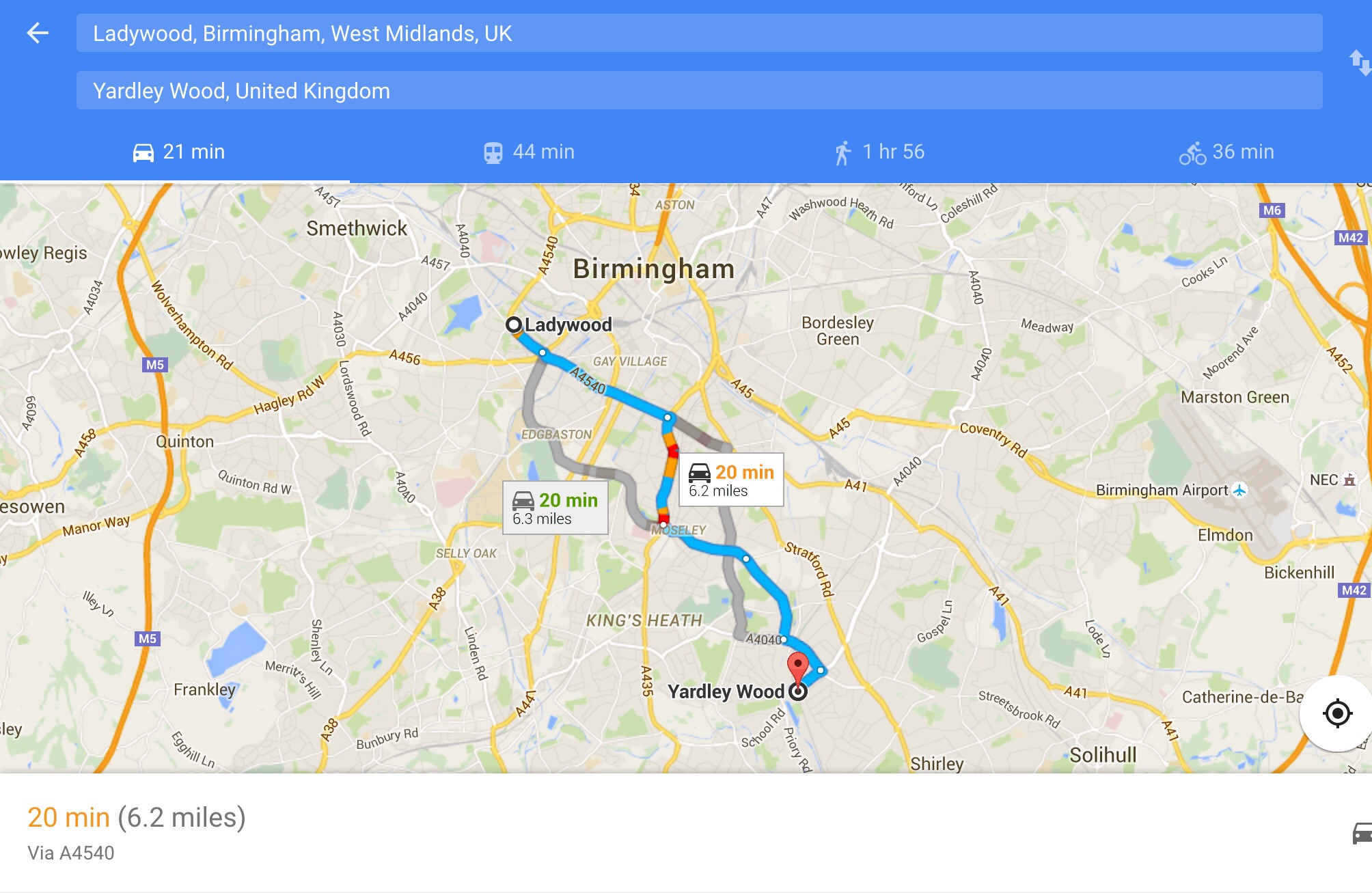Switch to the transit 44 min tab

(x=528, y=152)
